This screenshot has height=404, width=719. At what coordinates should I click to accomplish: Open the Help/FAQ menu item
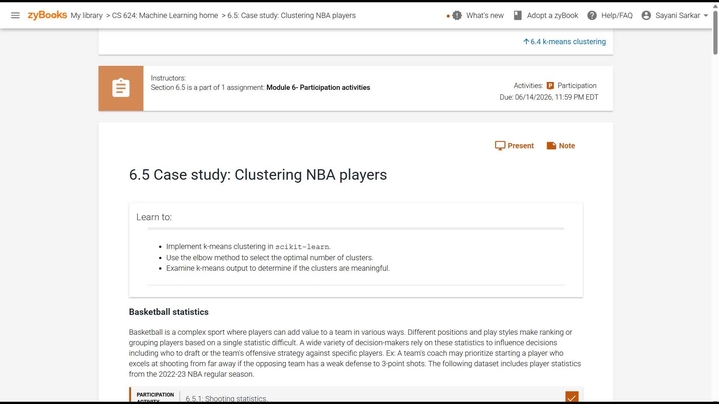pos(617,15)
